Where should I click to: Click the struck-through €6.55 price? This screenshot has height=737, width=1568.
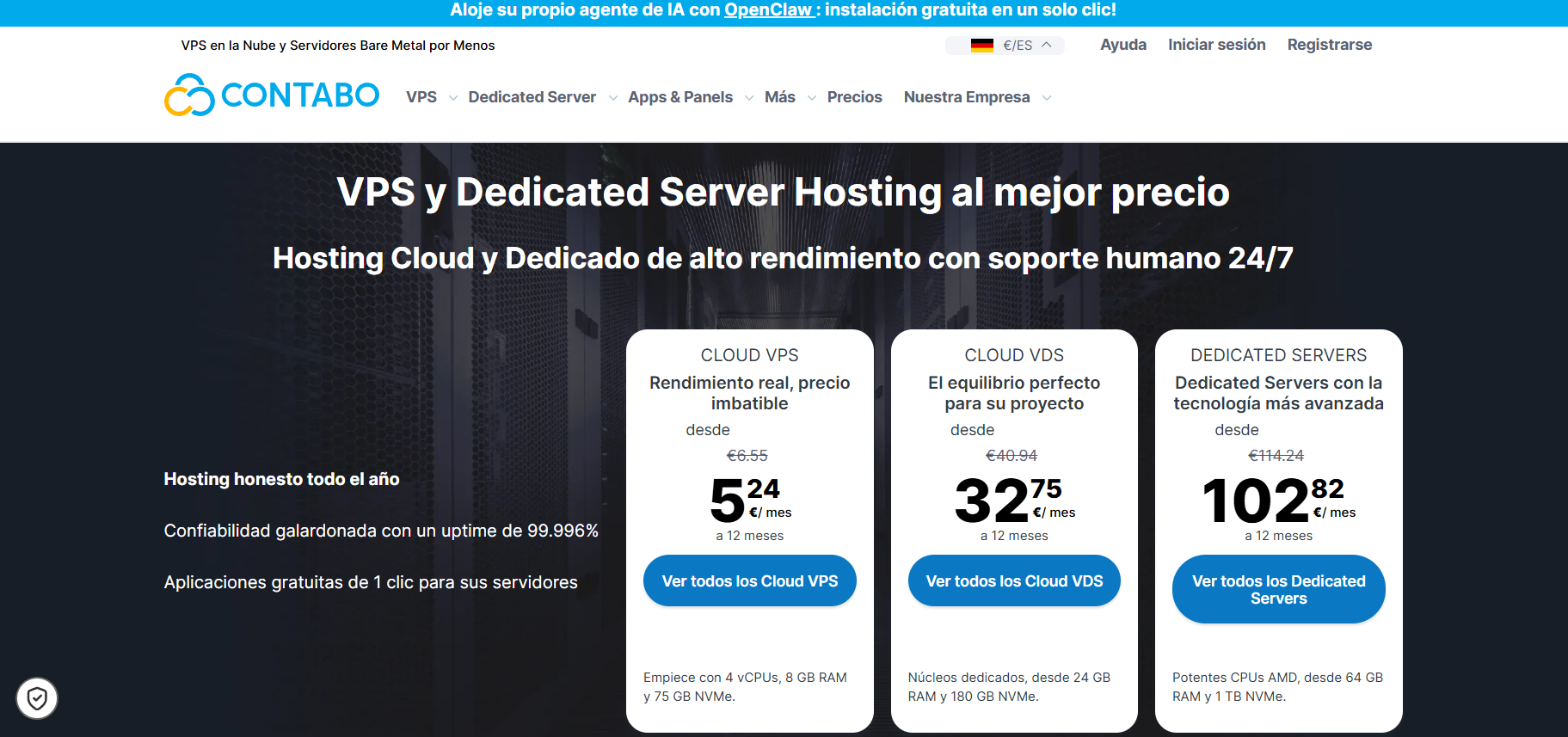(747, 456)
